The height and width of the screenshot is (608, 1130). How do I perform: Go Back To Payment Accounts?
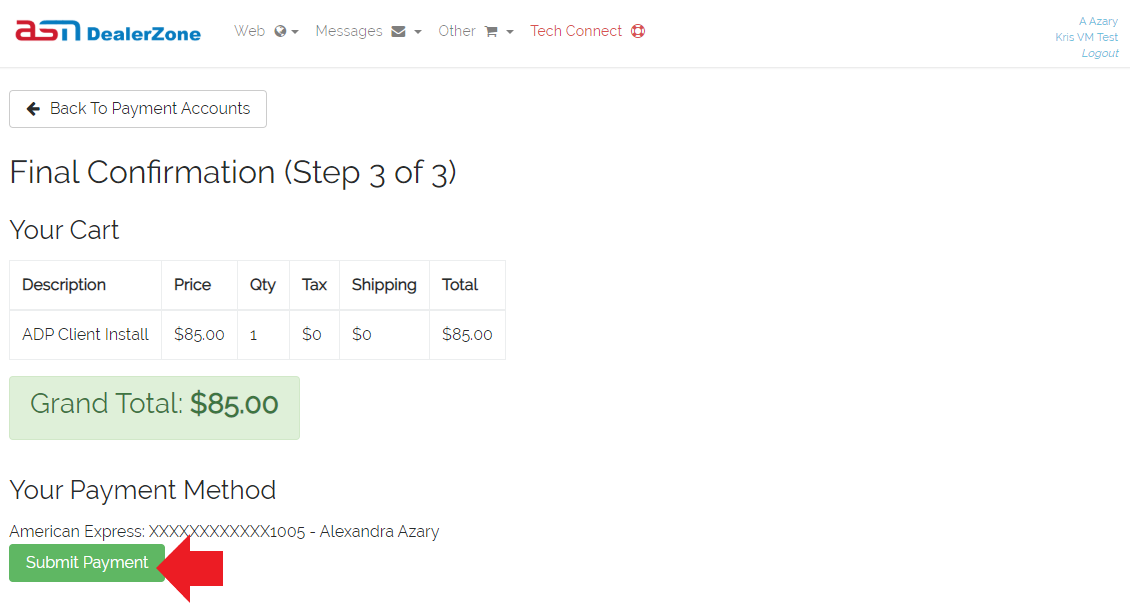[138, 109]
